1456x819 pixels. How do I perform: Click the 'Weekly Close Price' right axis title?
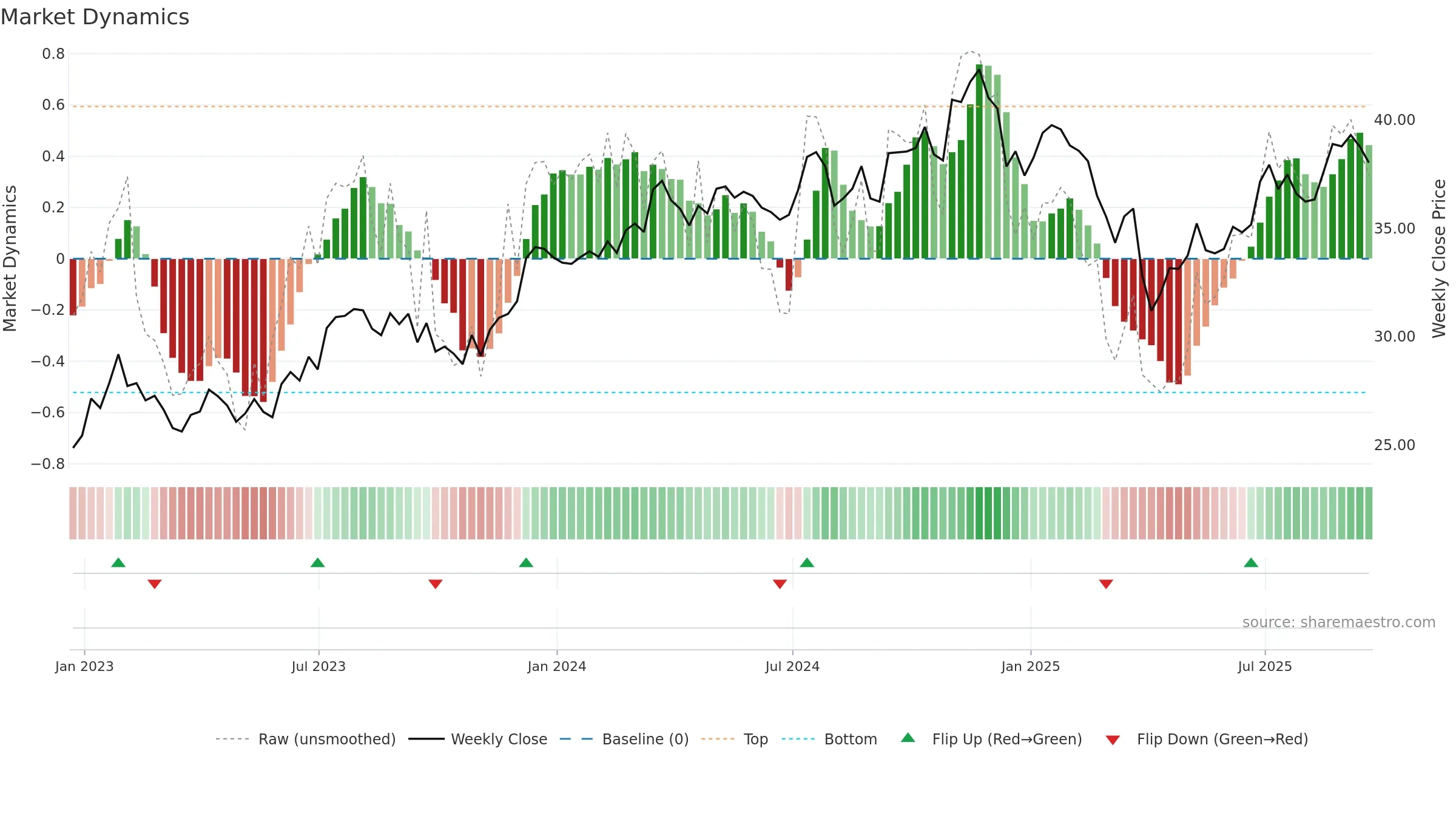tap(1439, 258)
